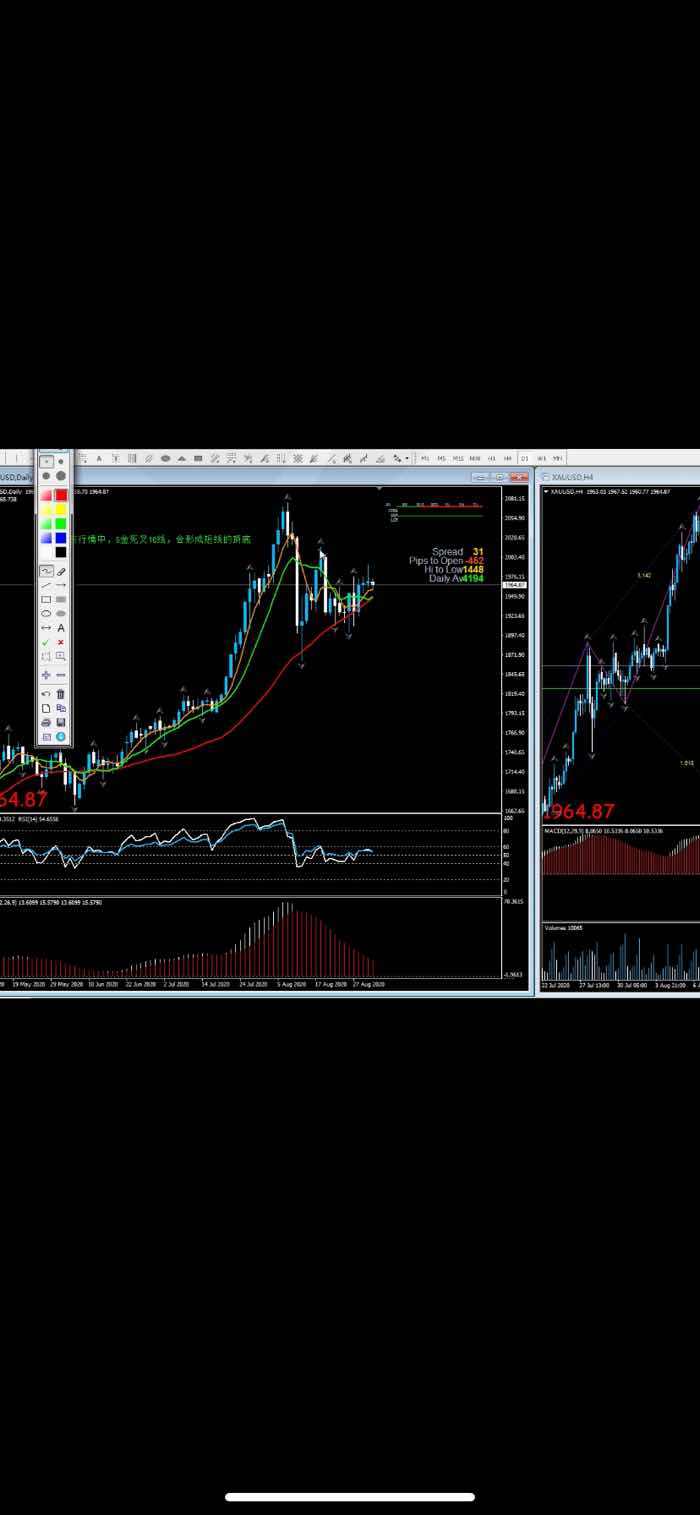The image size is (700, 1515).
Task: Select the filled ellipse shape tool
Action: (61, 613)
